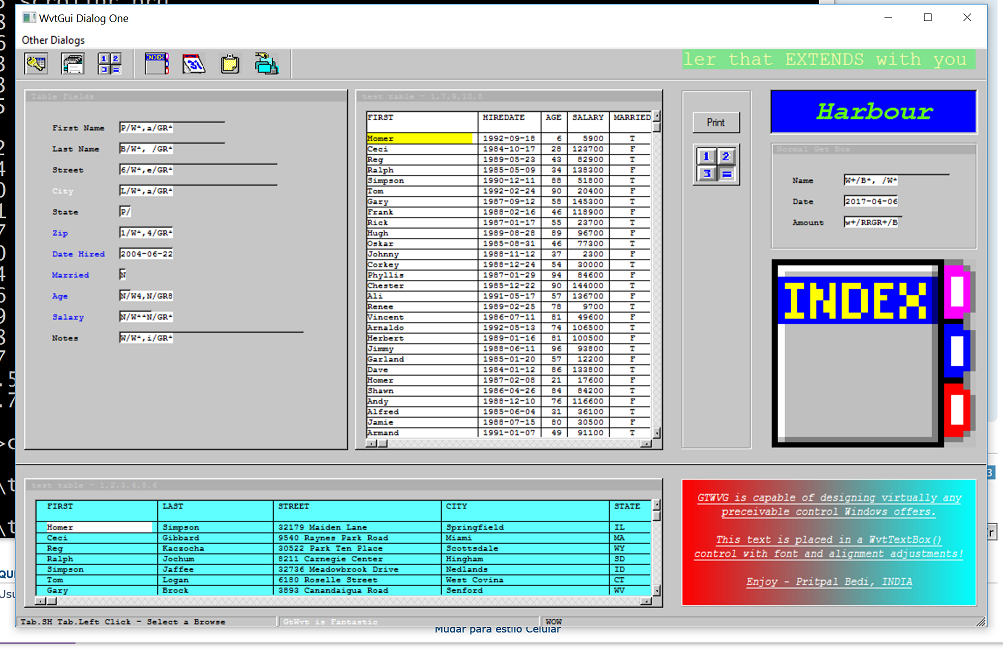Click the large INDEX image

pyautogui.click(x=870, y=352)
